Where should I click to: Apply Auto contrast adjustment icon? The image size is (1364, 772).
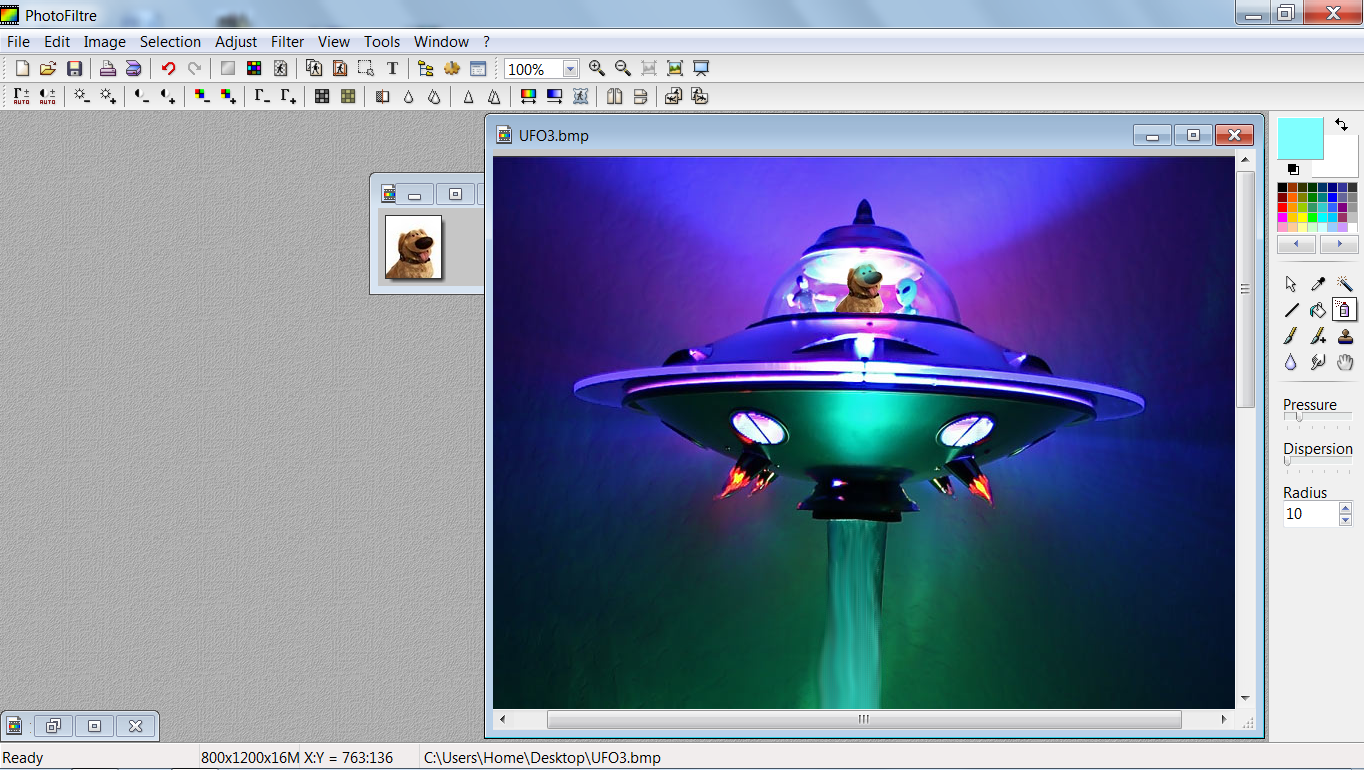click(x=48, y=96)
